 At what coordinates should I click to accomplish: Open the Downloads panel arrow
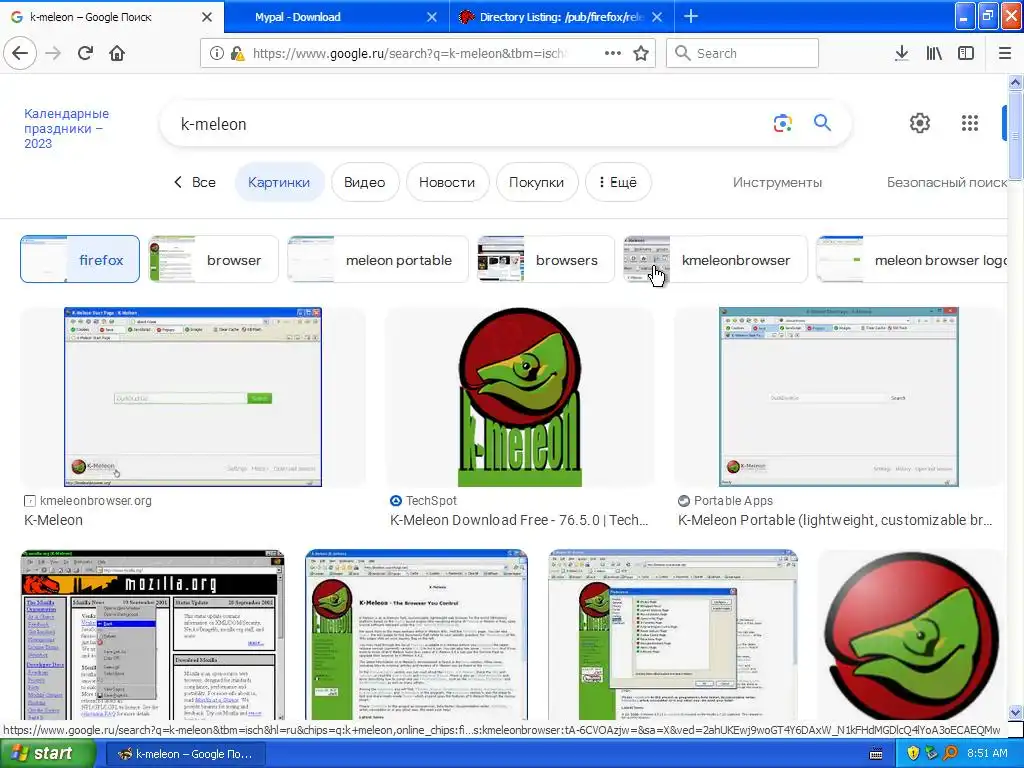click(901, 53)
